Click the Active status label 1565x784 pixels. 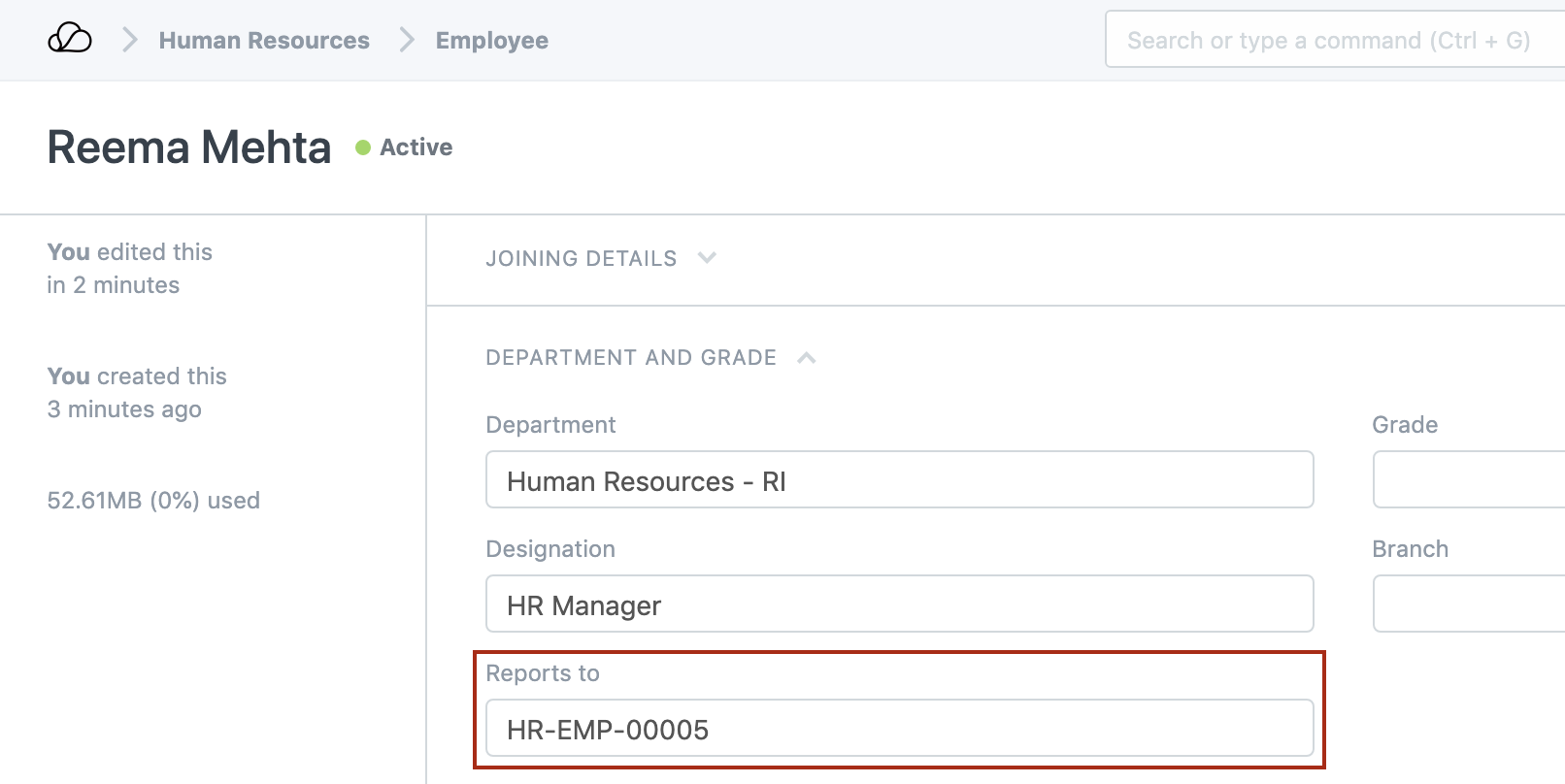pyautogui.click(x=416, y=147)
